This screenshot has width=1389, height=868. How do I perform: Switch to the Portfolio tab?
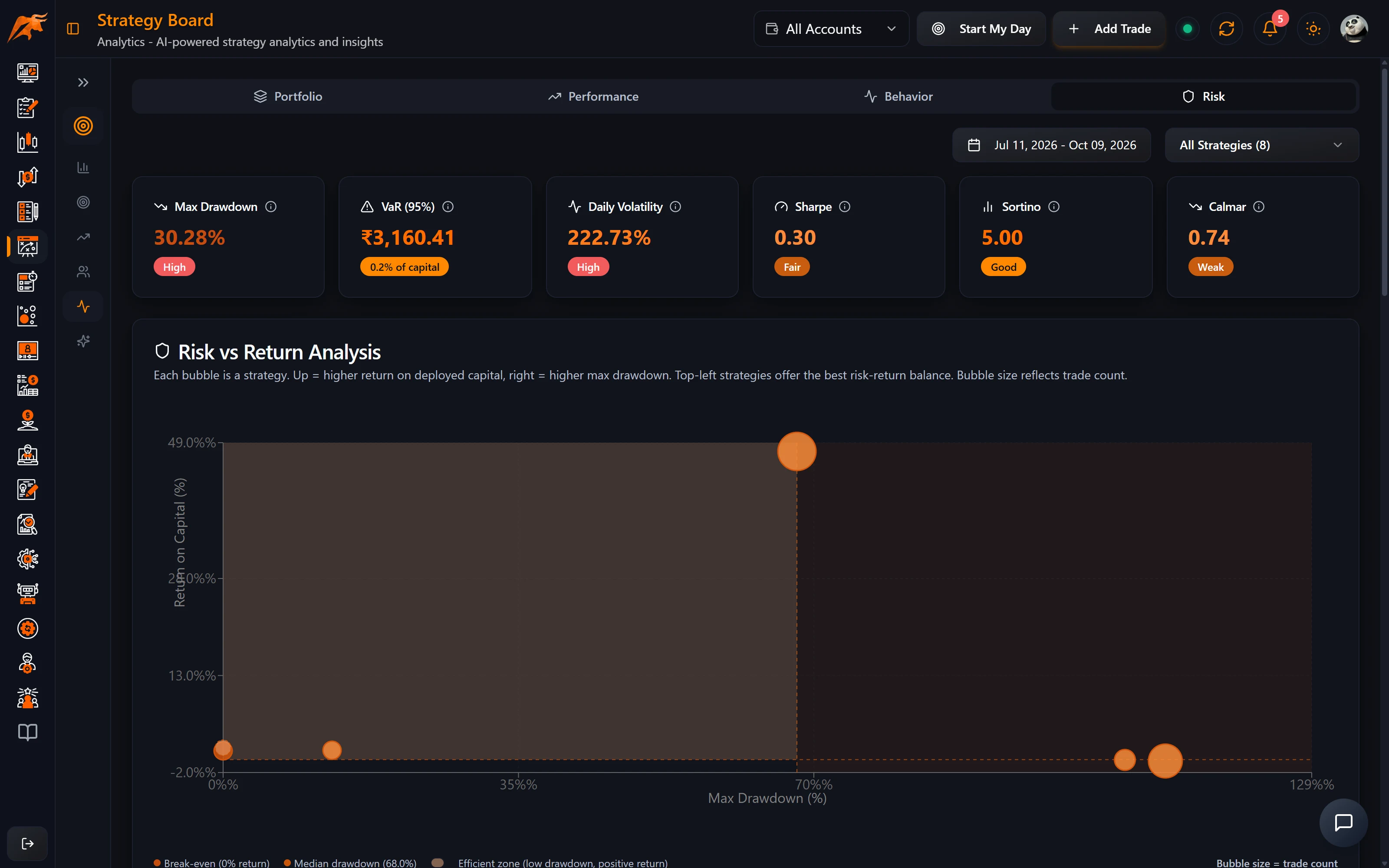[288, 96]
